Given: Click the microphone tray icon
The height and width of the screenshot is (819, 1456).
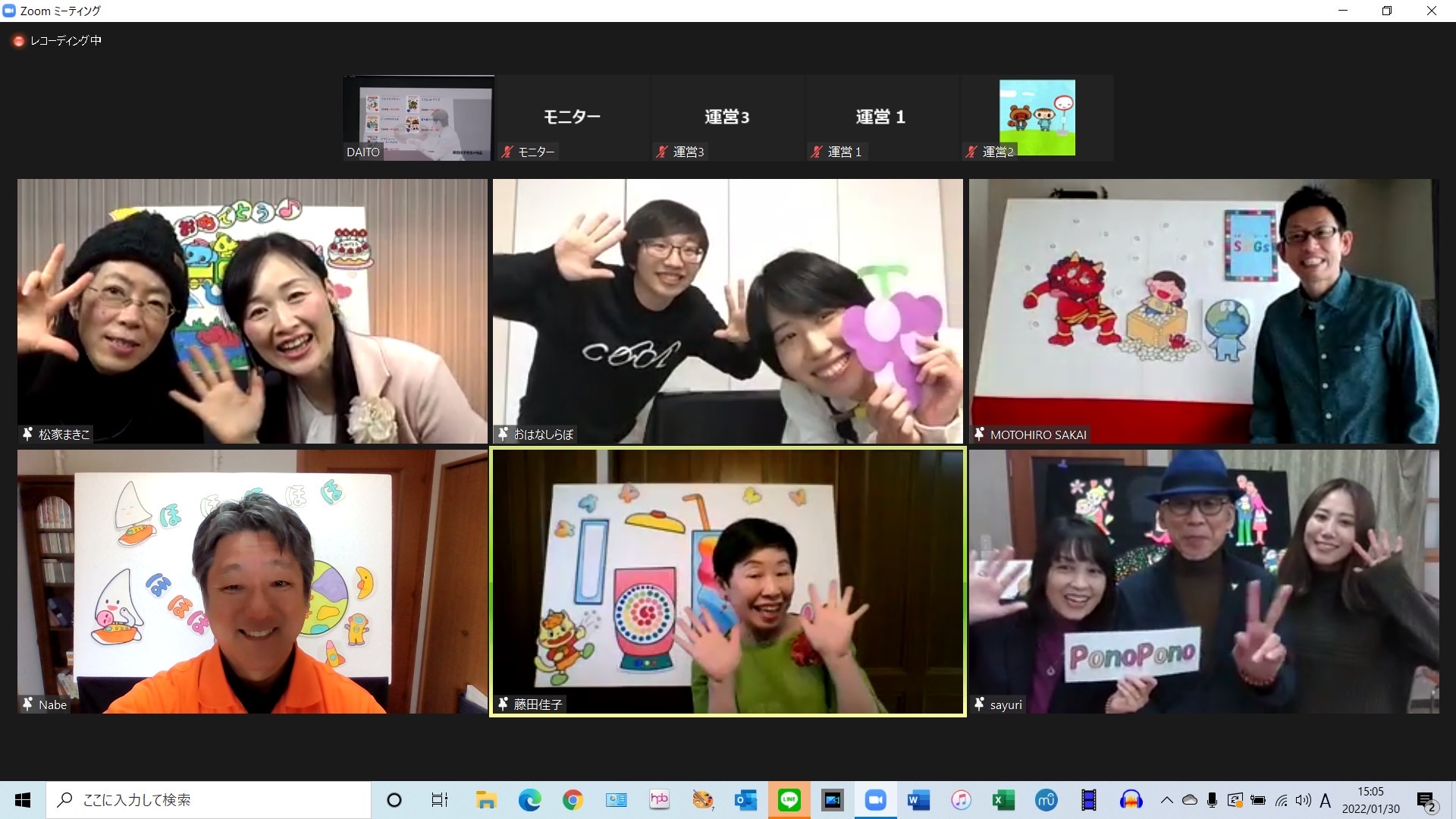Looking at the screenshot, I should pos(1213,800).
